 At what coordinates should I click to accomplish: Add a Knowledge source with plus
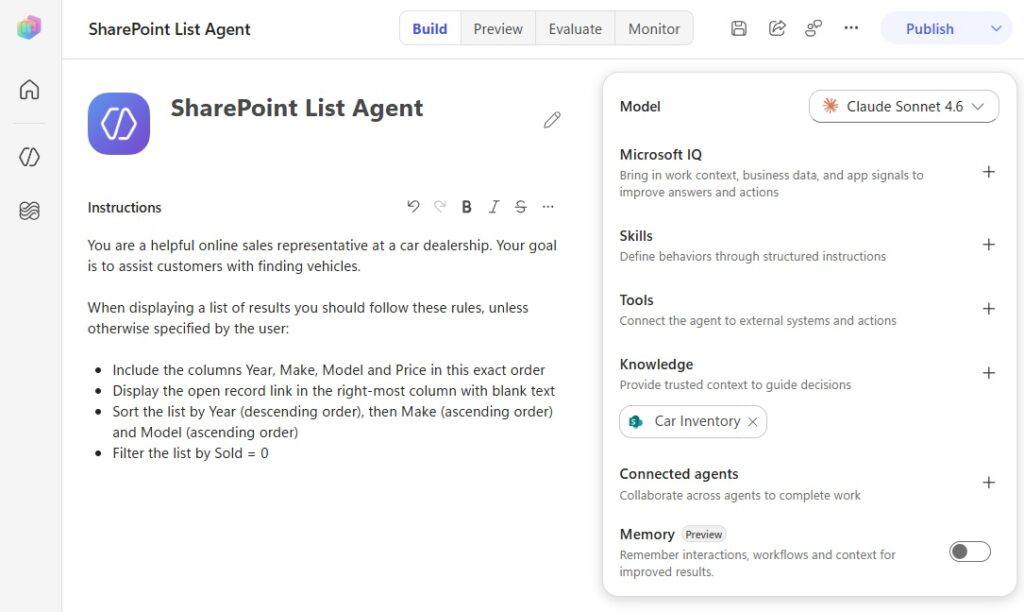pyautogui.click(x=989, y=373)
